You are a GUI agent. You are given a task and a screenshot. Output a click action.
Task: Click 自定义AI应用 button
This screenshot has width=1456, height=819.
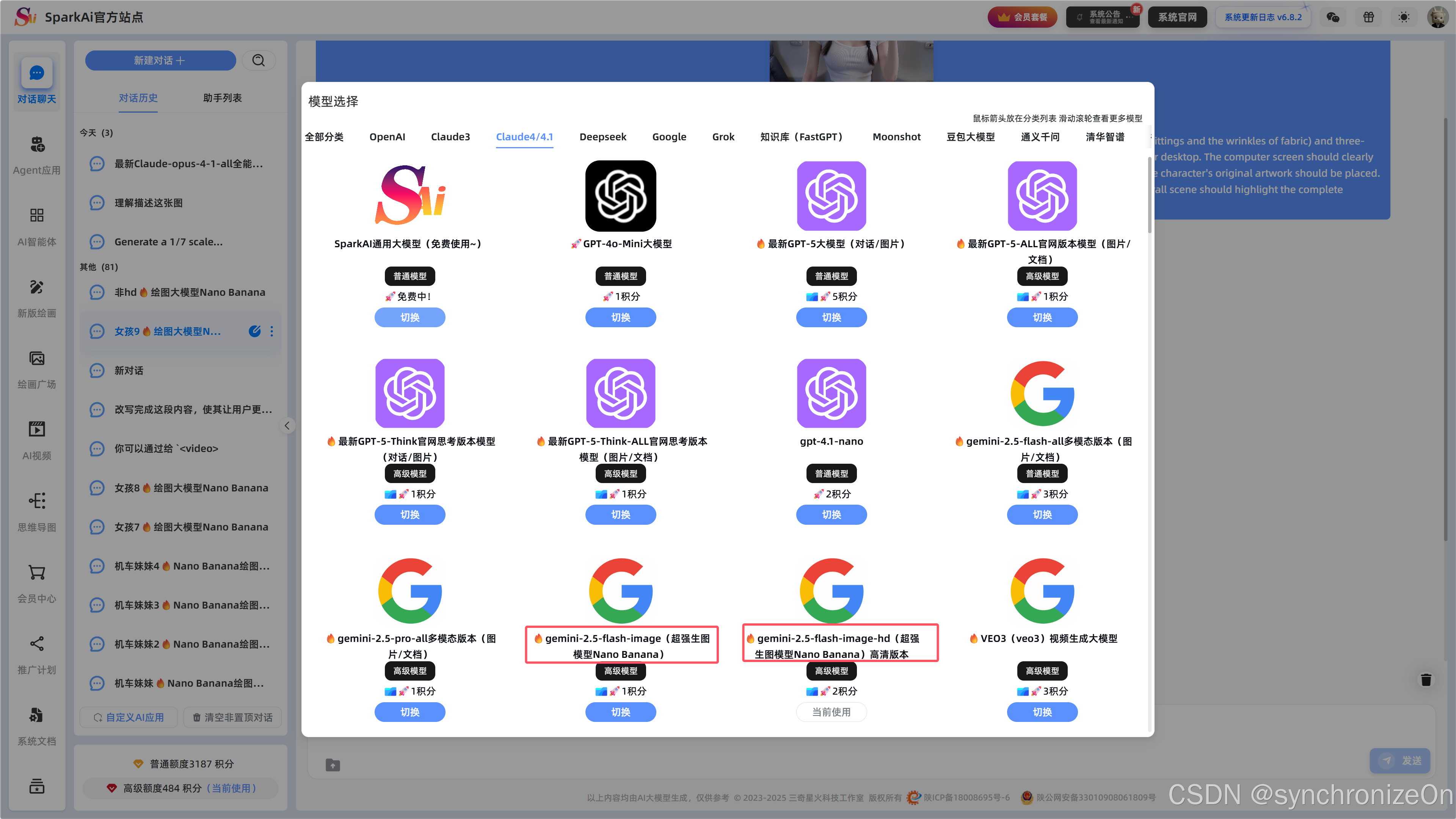click(129, 717)
